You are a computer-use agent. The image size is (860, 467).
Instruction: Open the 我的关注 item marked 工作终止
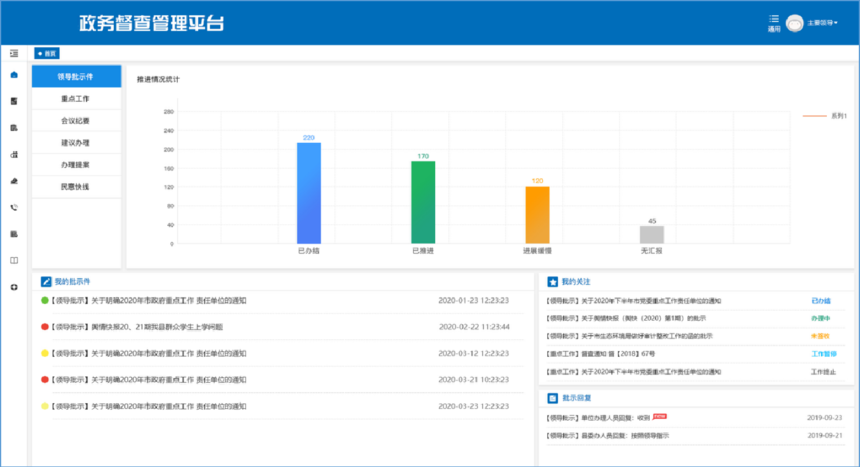633,372
